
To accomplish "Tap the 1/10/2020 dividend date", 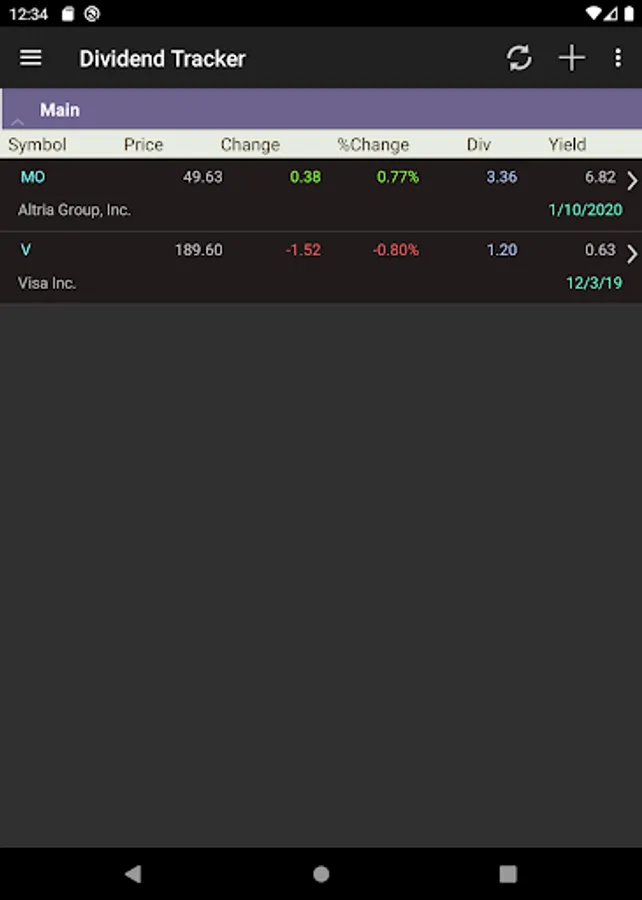I will pyautogui.click(x=585, y=210).
